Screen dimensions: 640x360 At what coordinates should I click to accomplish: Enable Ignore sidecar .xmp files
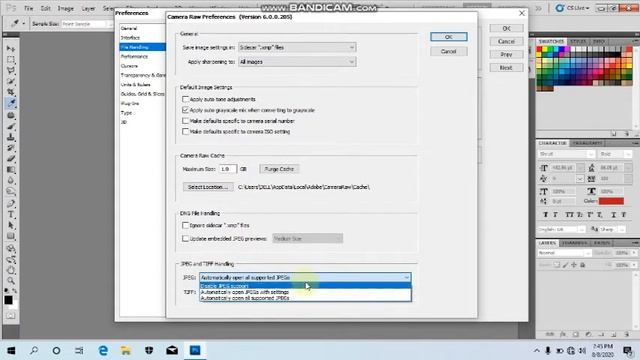click(x=185, y=225)
